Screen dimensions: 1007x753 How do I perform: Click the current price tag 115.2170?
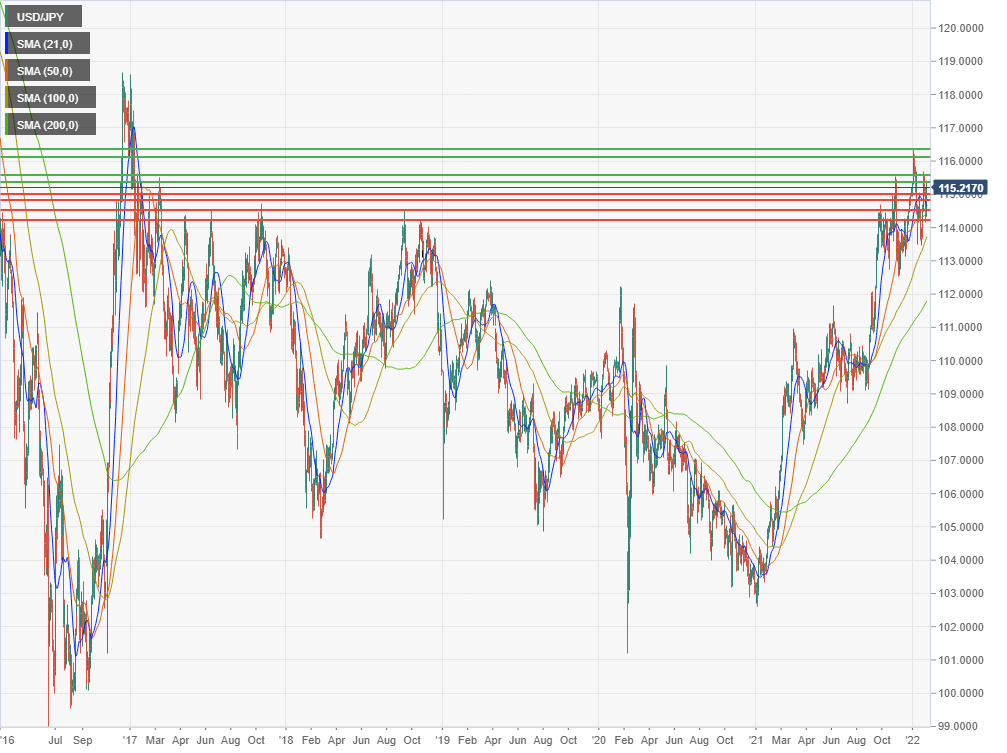click(x=960, y=188)
